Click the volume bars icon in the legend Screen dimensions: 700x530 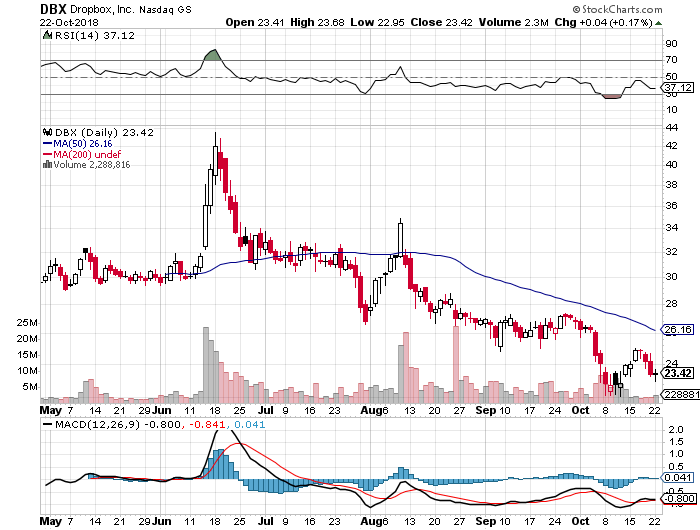click(46, 163)
